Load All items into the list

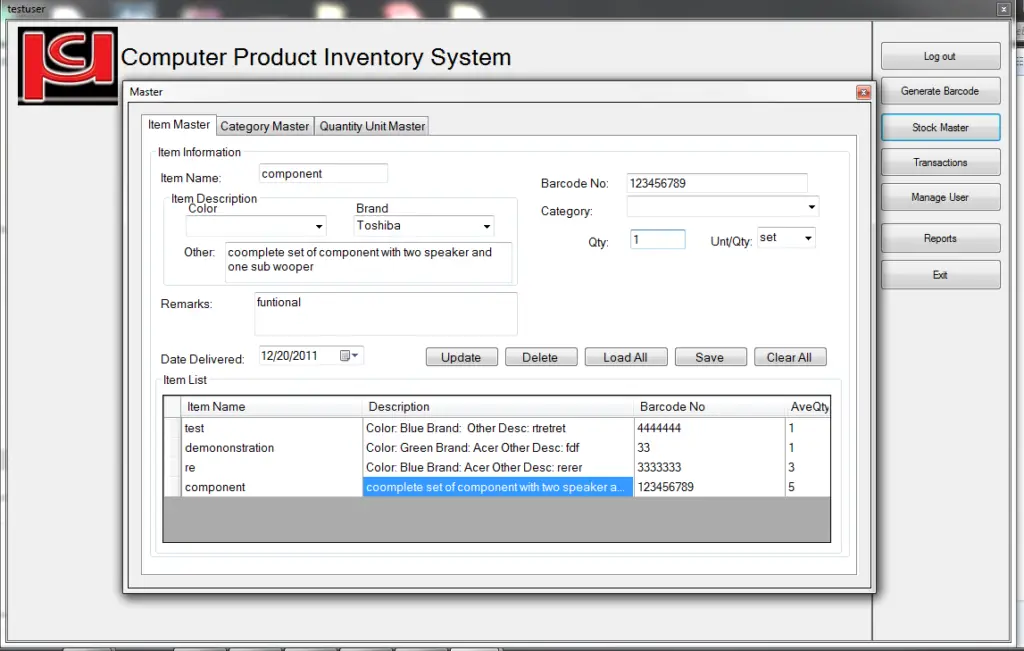tap(625, 356)
